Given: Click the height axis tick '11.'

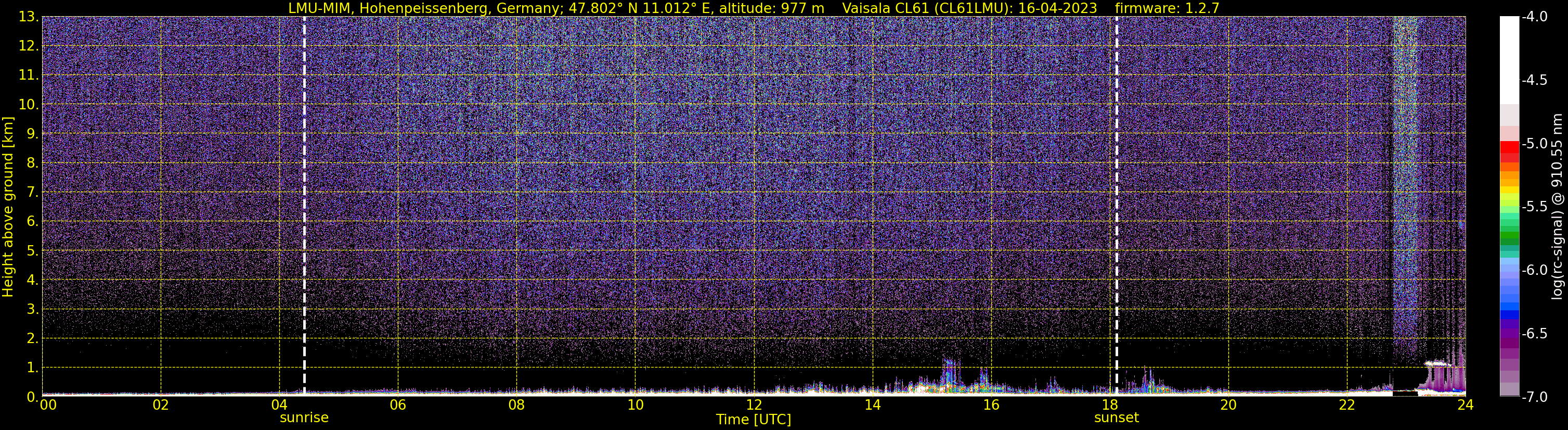Looking at the screenshot, I should [x=29, y=75].
